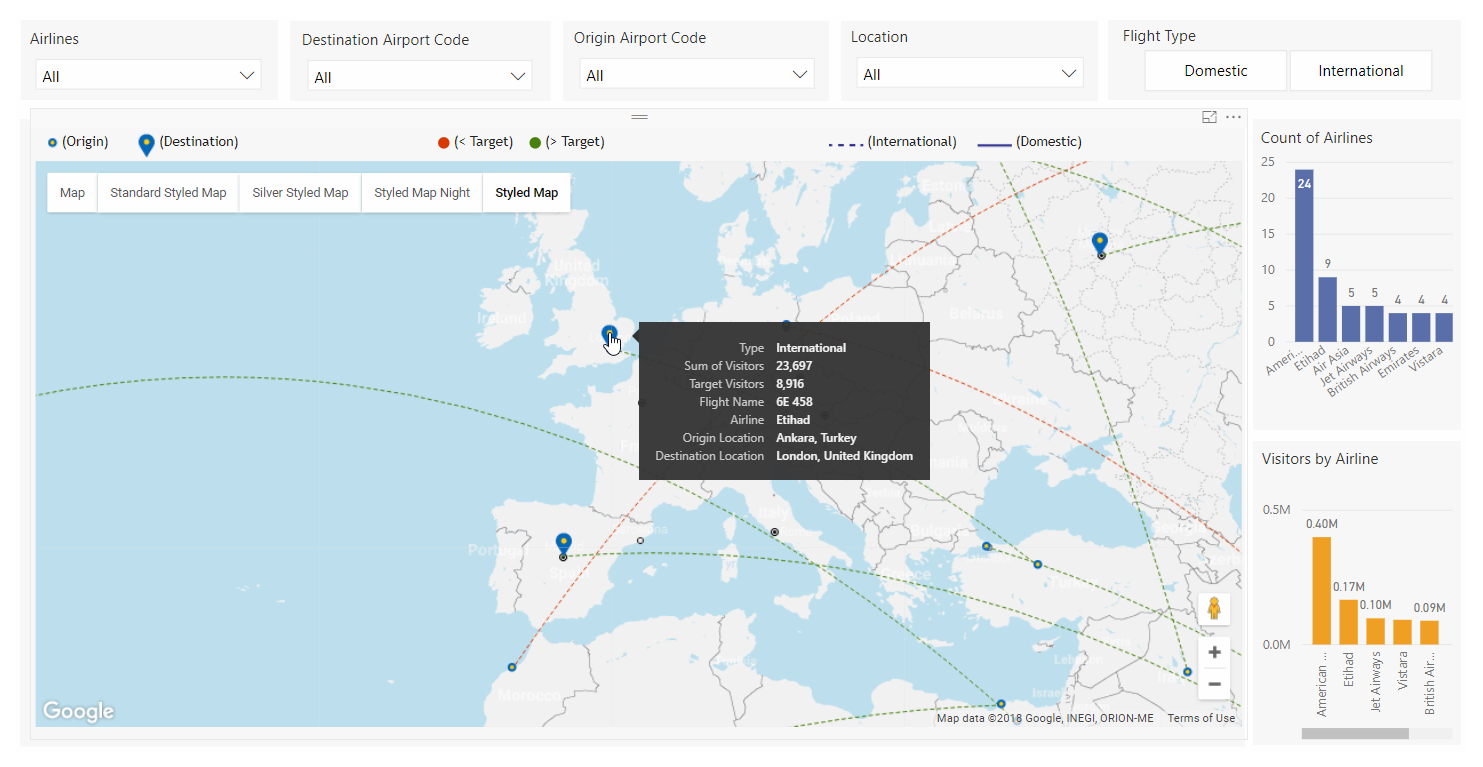Viewport: 1483px width, 767px height.
Task: Select the Silver Styled Map tab
Action: [299, 192]
